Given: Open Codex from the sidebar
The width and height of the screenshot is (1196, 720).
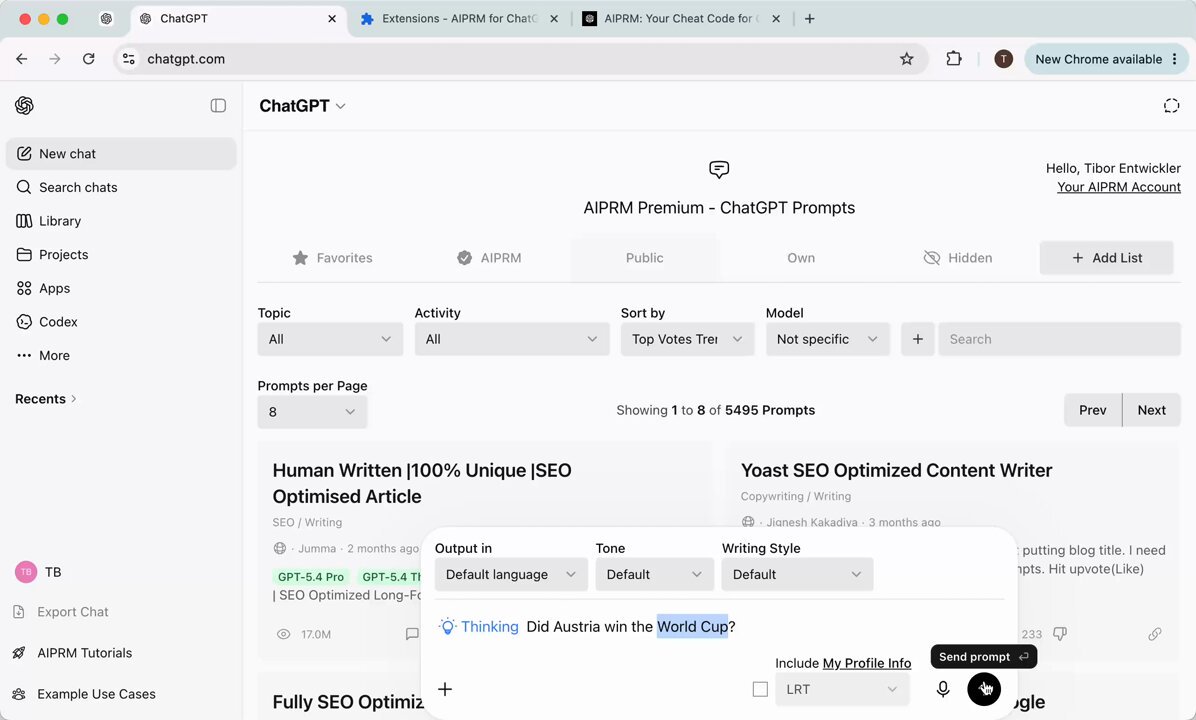Looking at the screenshot, I should [121, 321].
